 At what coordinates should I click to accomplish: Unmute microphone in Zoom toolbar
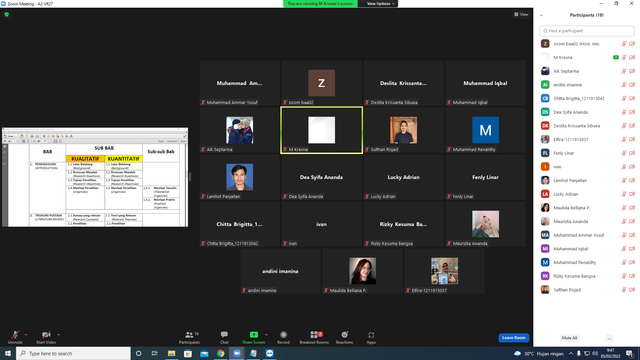tap(15, 337)
